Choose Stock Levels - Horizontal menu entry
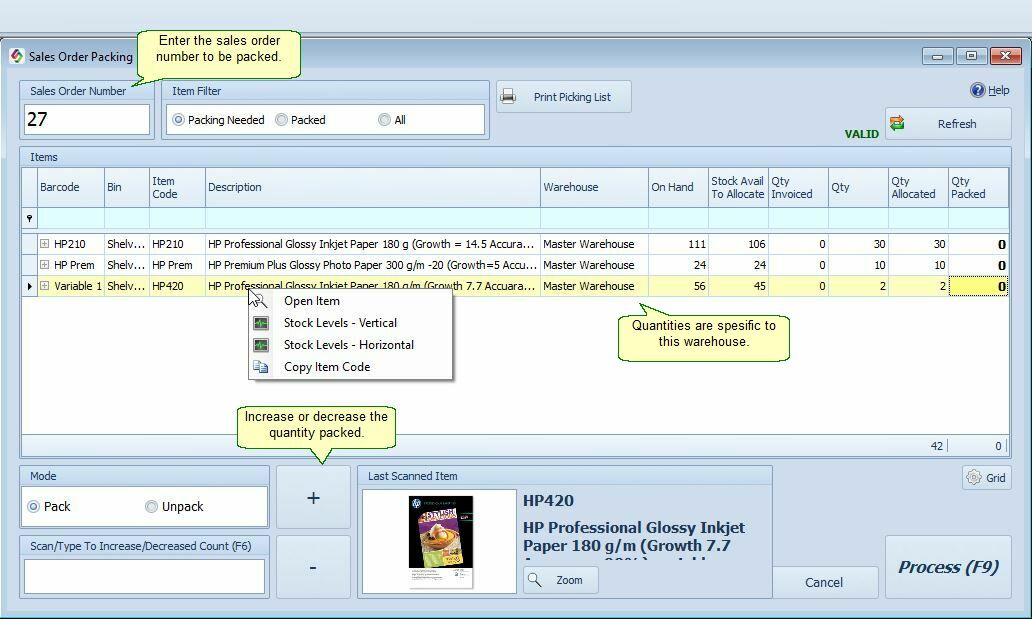The height and width of the screenshot is (619, 1032). (x=350, y=345)
